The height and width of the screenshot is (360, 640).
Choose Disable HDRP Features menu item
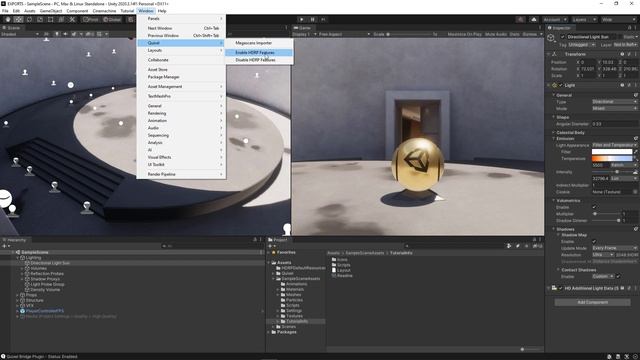click(259, 60)
